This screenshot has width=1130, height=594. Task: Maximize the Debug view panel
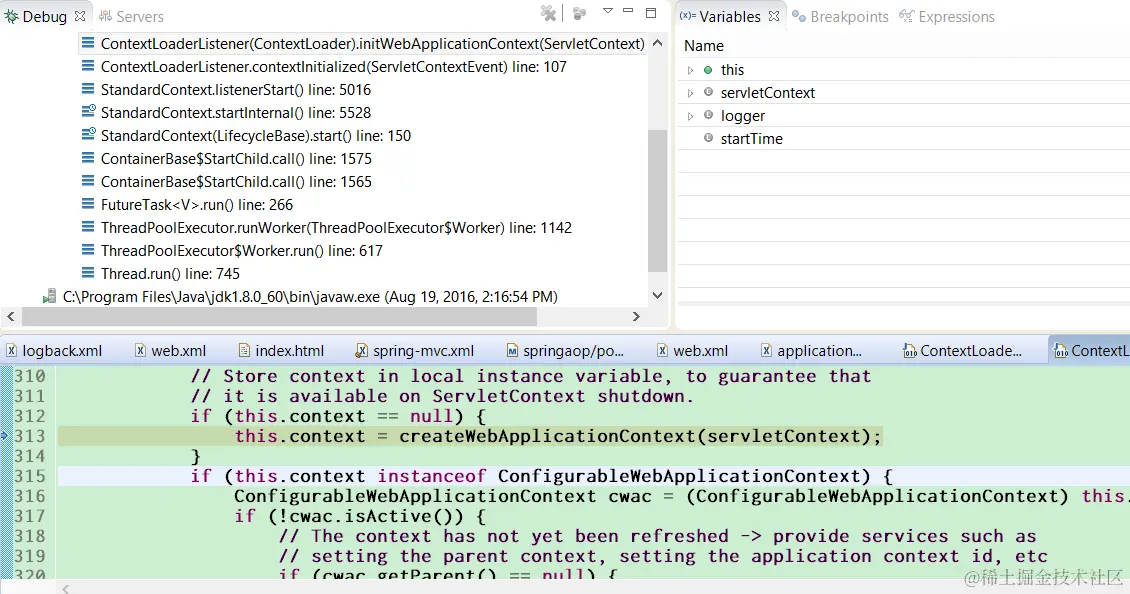pyautogui.click(x=651, y=12)
